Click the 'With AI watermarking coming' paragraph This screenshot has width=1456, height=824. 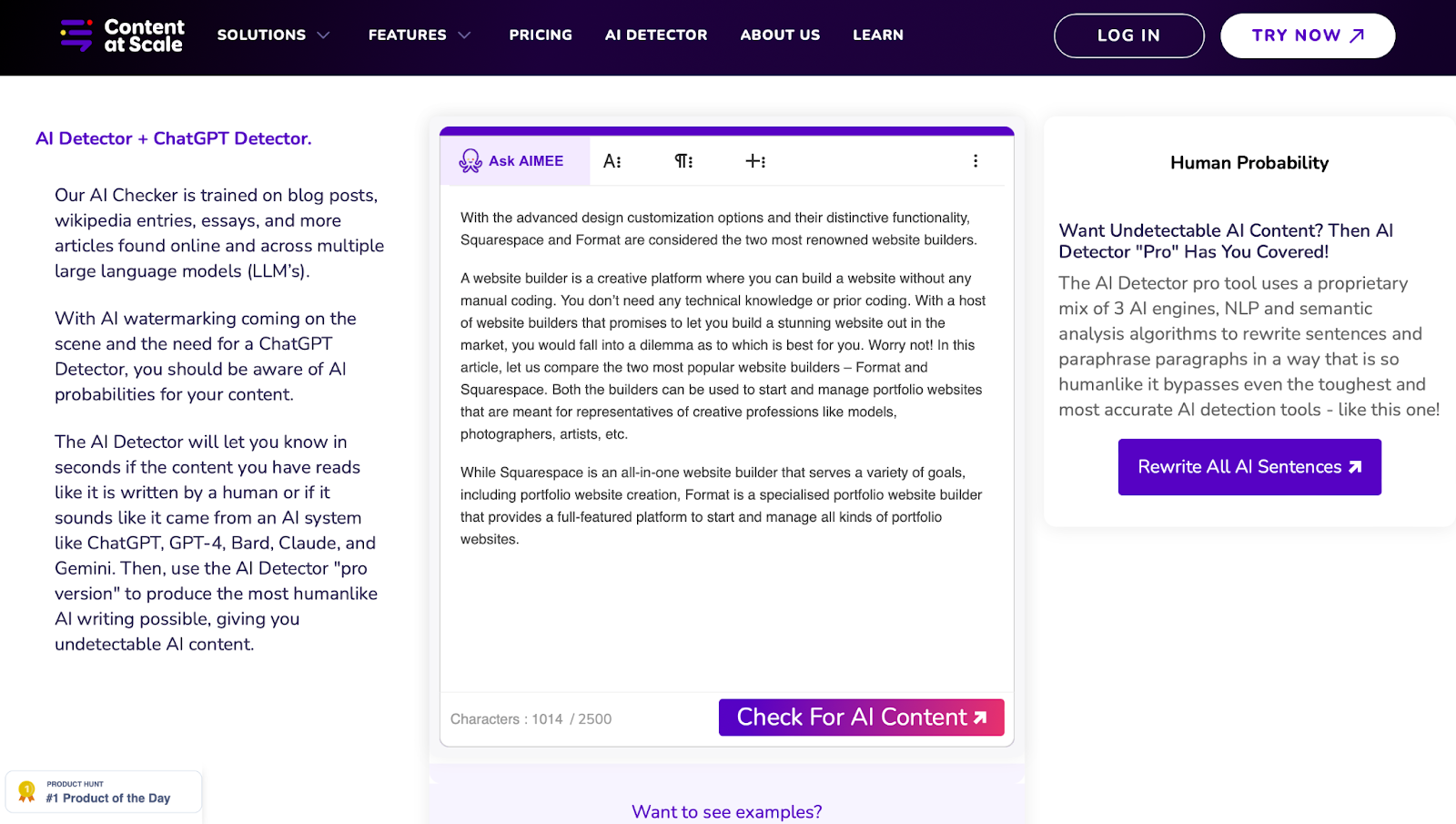[x=206, y=356]
